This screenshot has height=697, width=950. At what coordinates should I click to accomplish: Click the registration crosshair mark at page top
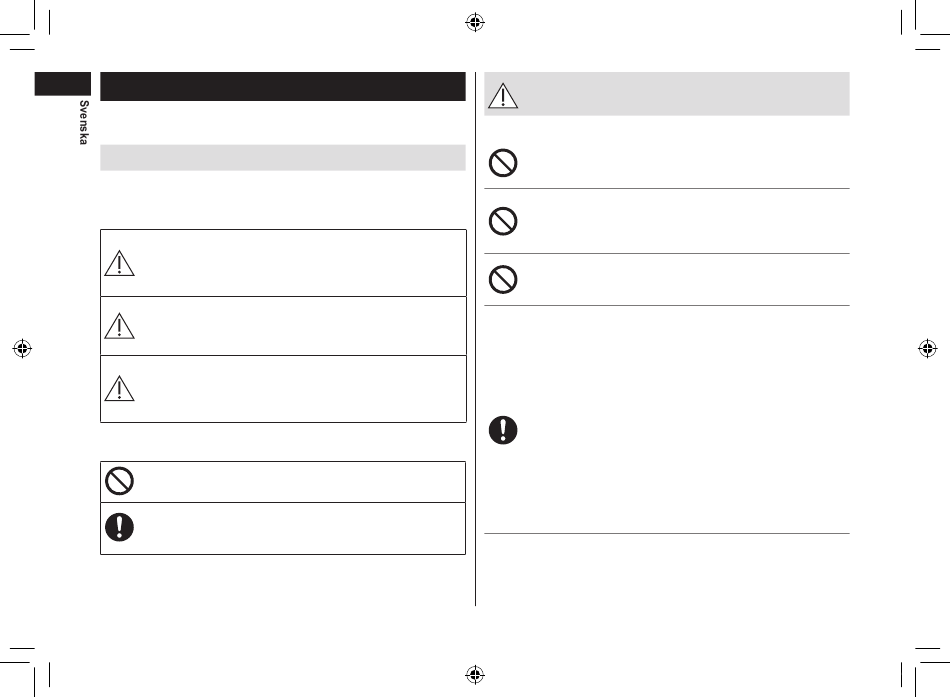point(475,22)
